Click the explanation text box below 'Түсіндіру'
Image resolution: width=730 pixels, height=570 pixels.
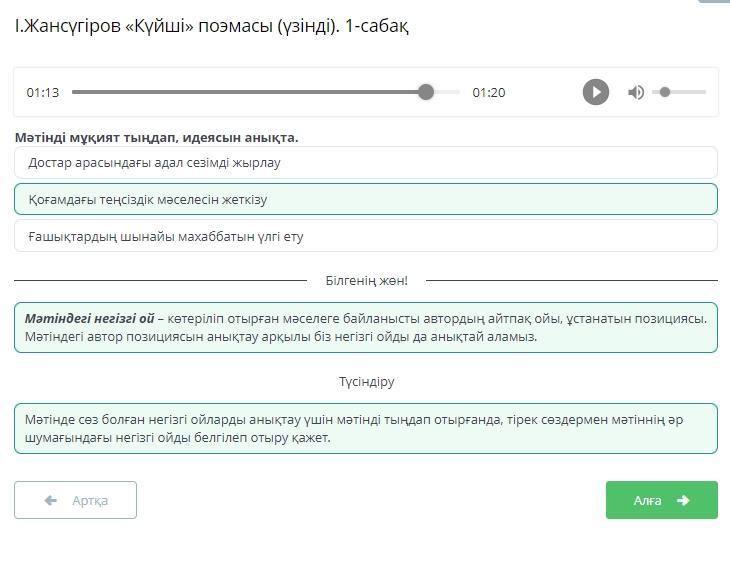366,428
